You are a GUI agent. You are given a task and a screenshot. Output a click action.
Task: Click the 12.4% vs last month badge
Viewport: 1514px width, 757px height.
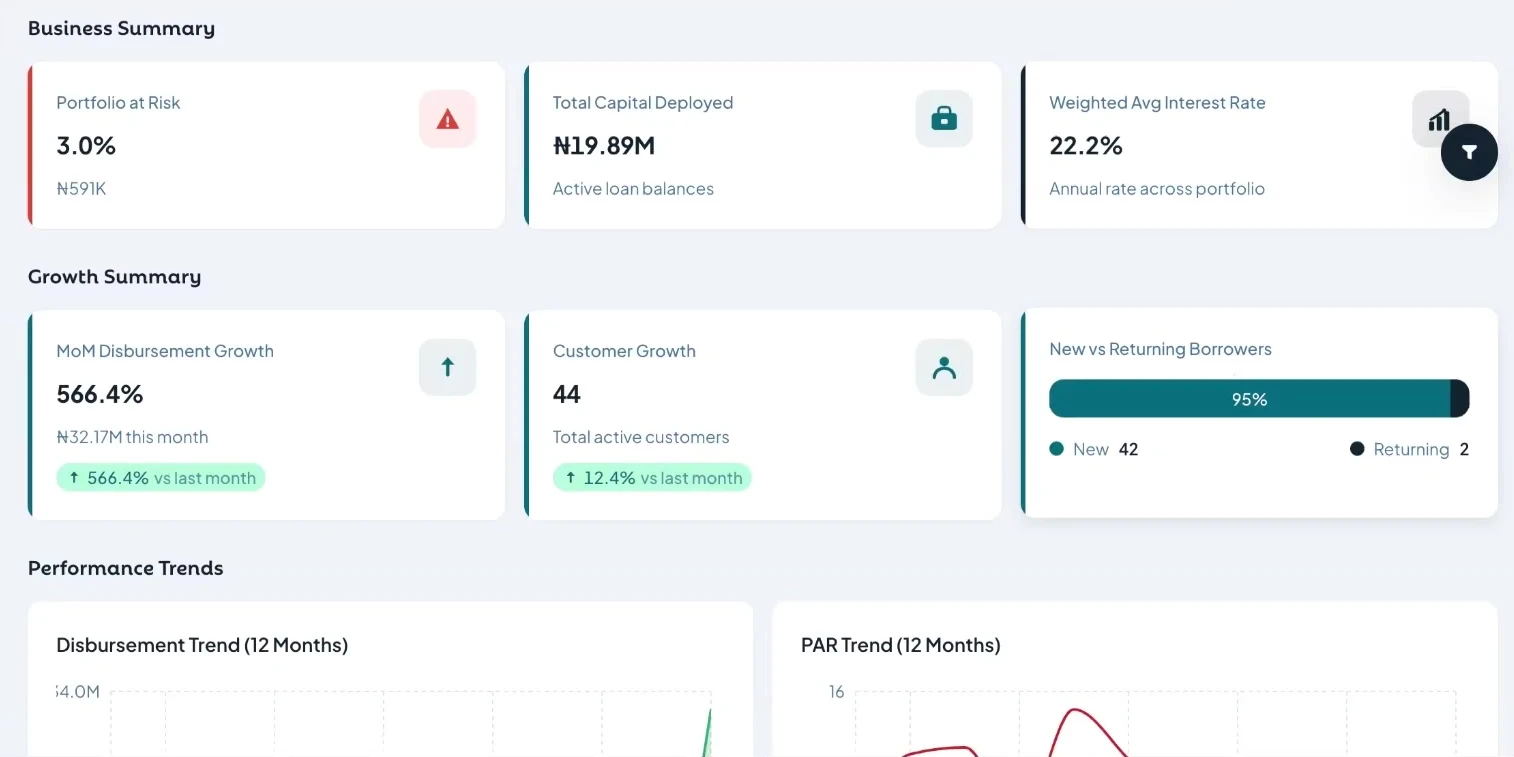tap(652, 478)
